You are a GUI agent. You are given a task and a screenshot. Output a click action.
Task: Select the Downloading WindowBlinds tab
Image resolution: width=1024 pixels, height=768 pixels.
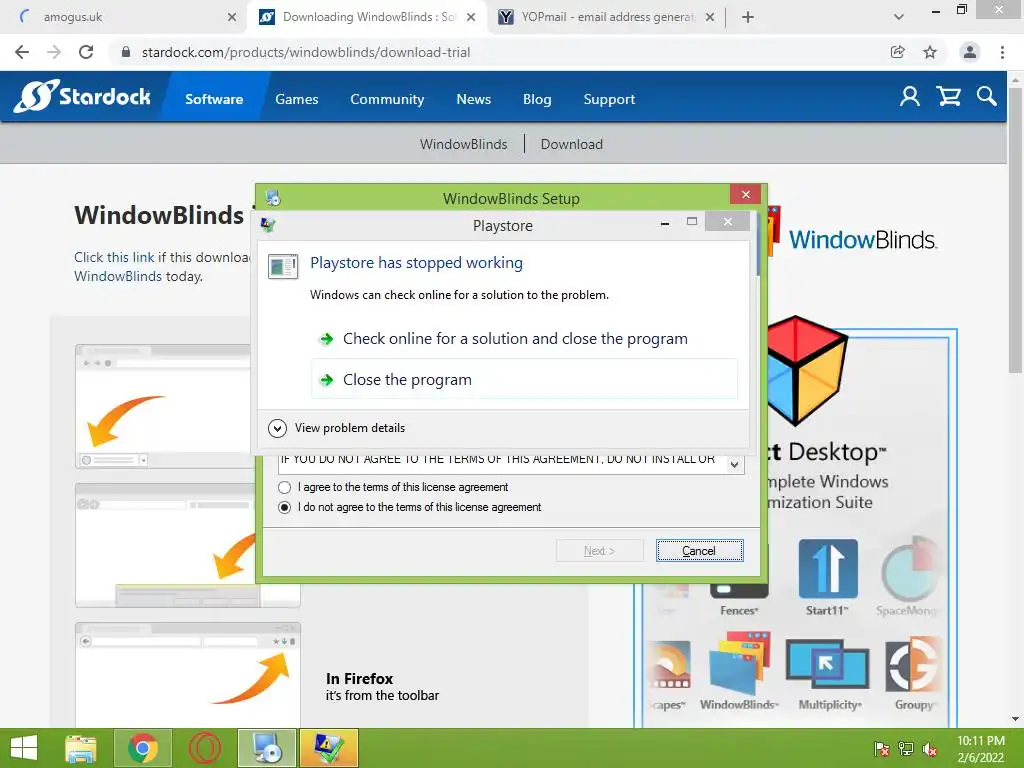click(366, 17)
